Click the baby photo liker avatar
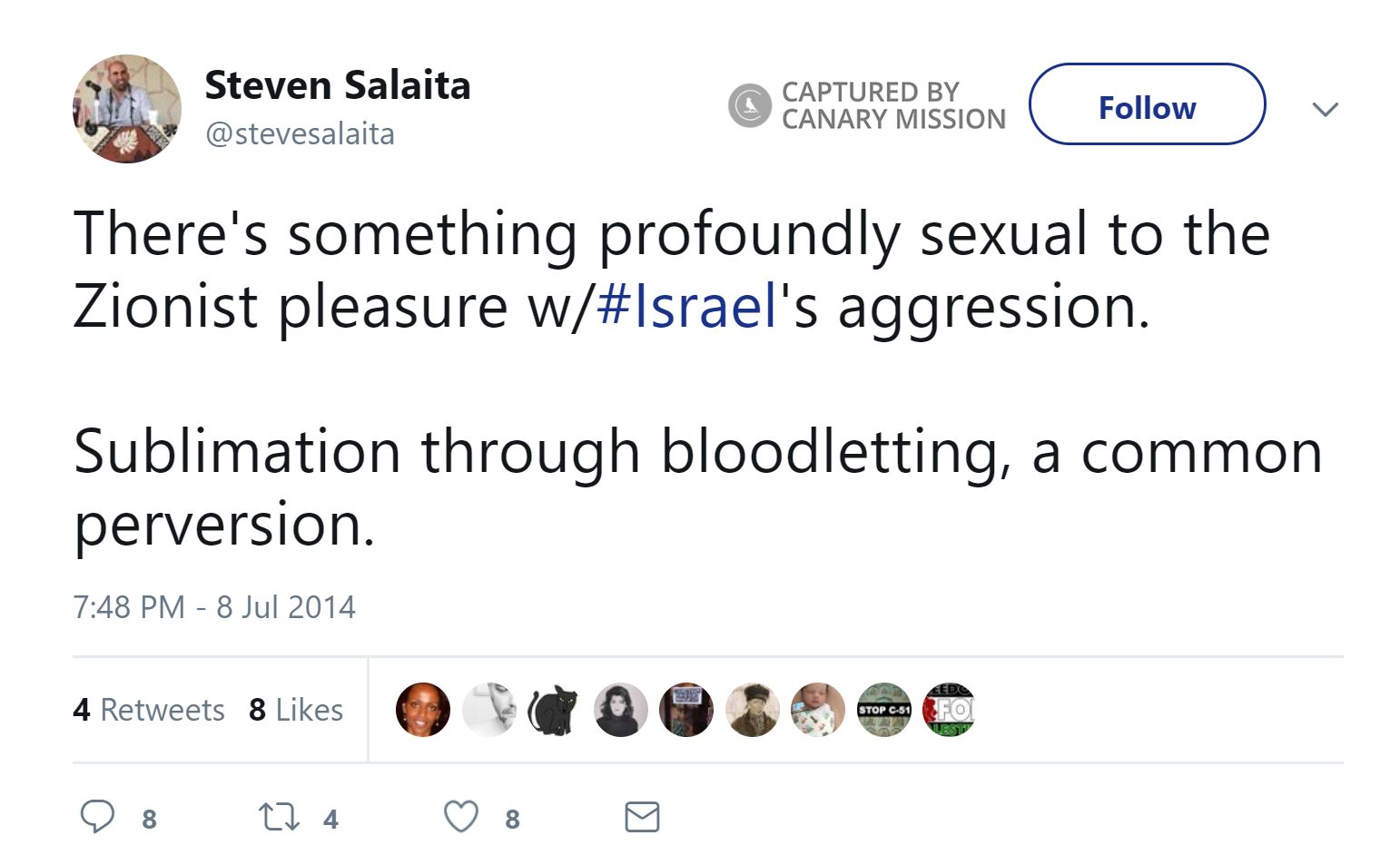Screen dimensions: 1400x855 pos(818,710)
